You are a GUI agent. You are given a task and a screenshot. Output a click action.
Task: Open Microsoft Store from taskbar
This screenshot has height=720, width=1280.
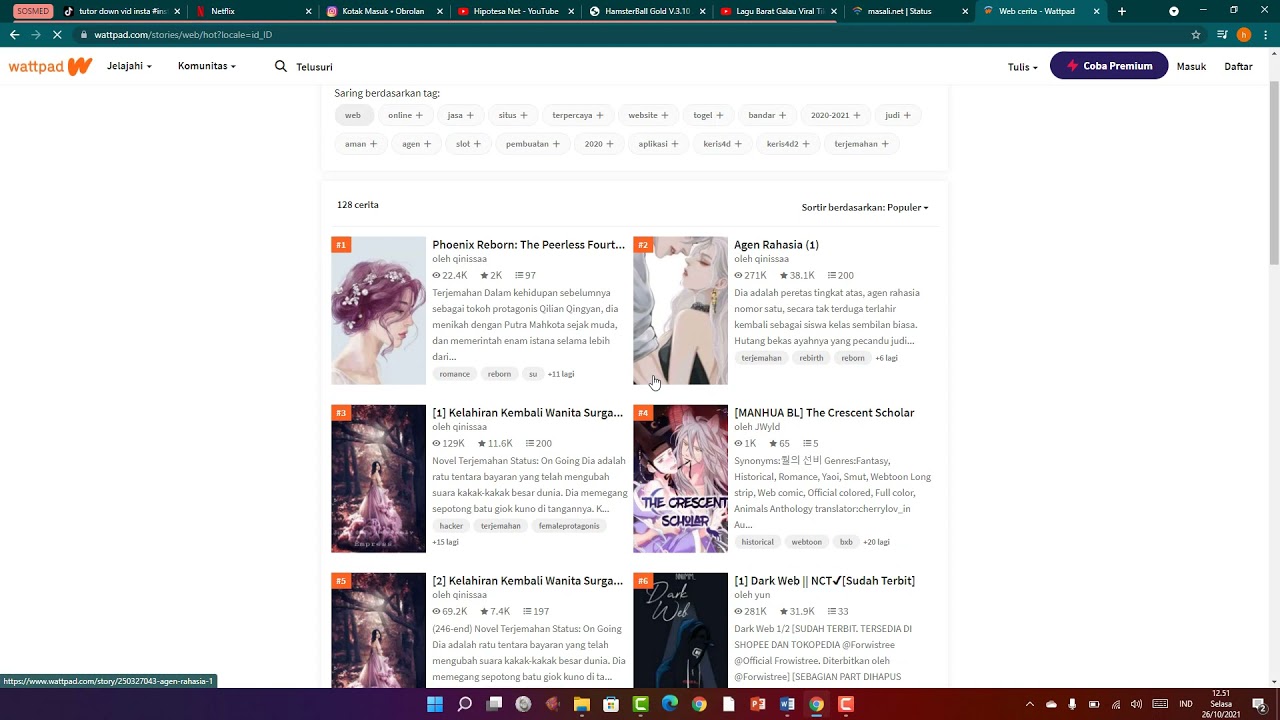611,704
